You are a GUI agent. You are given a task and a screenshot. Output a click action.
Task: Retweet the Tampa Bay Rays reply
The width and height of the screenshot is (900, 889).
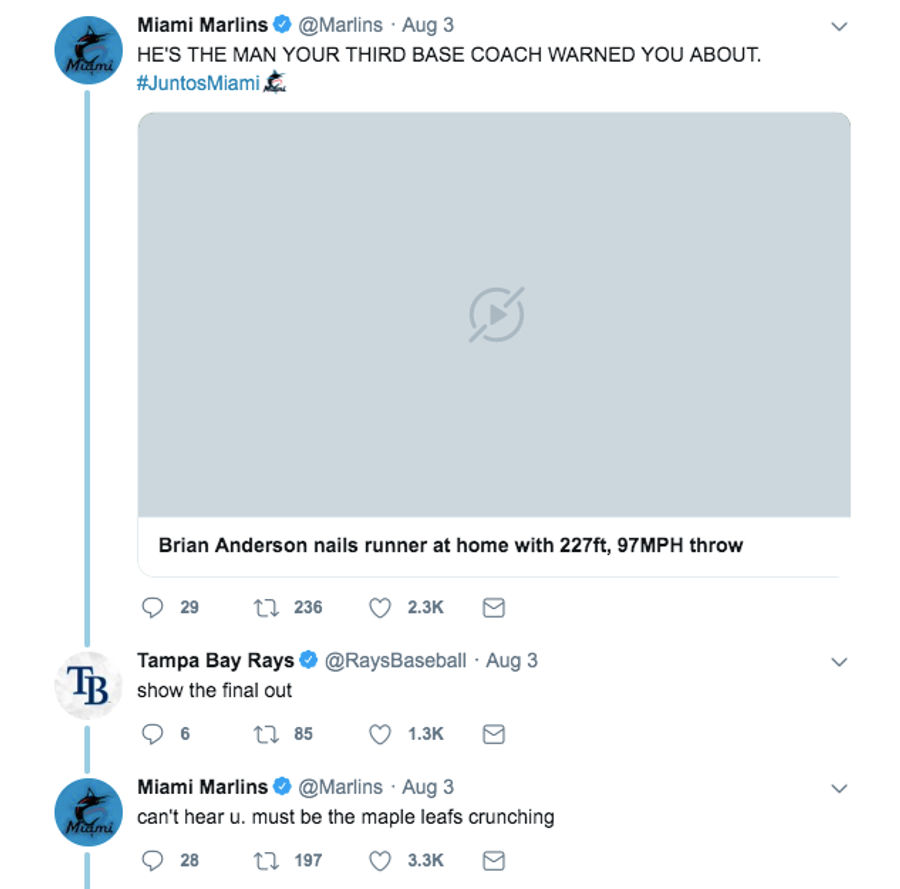coord(266,734)
